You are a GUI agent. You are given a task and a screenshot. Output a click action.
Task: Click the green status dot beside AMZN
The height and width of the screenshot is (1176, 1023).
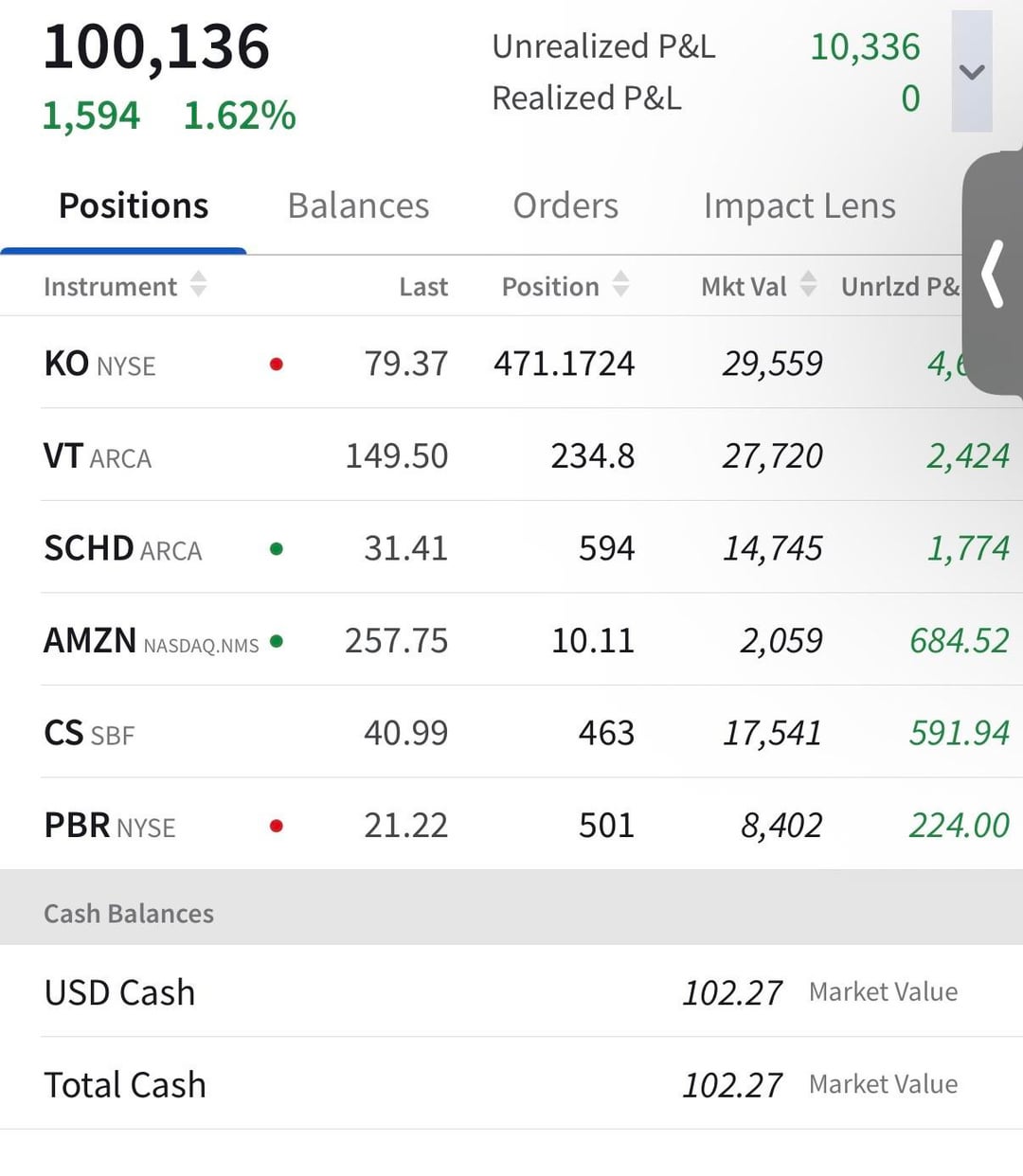click(x=277, y=641)
